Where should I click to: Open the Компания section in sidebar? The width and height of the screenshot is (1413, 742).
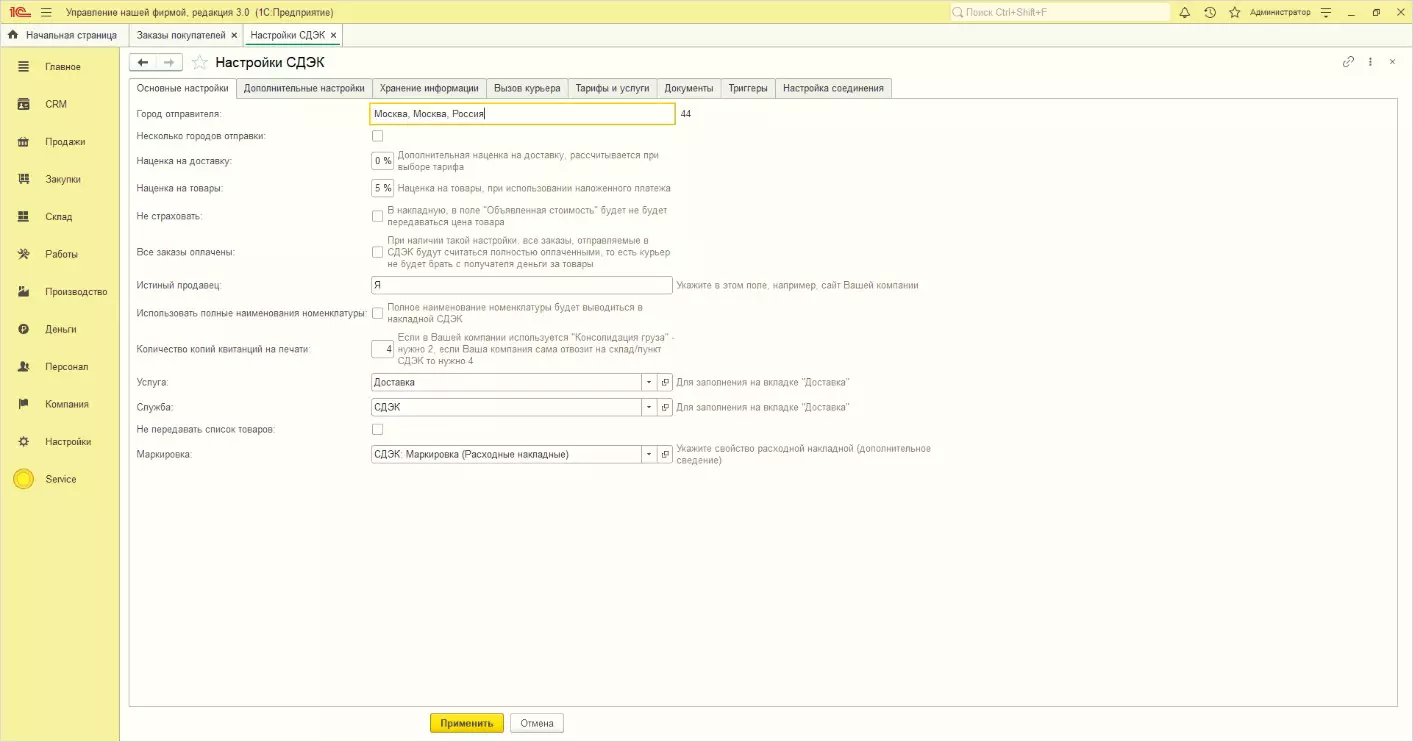point(60,404)
